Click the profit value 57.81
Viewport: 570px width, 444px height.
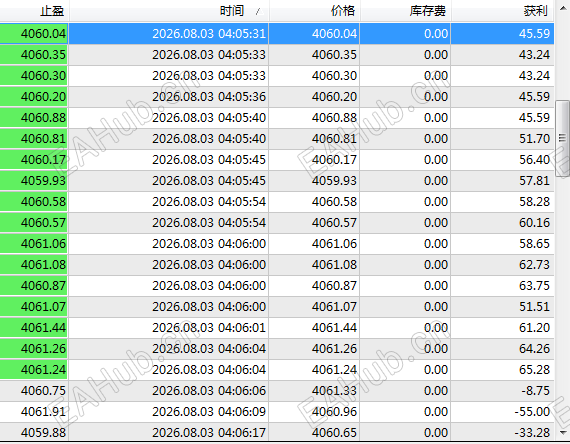[534, 181]
